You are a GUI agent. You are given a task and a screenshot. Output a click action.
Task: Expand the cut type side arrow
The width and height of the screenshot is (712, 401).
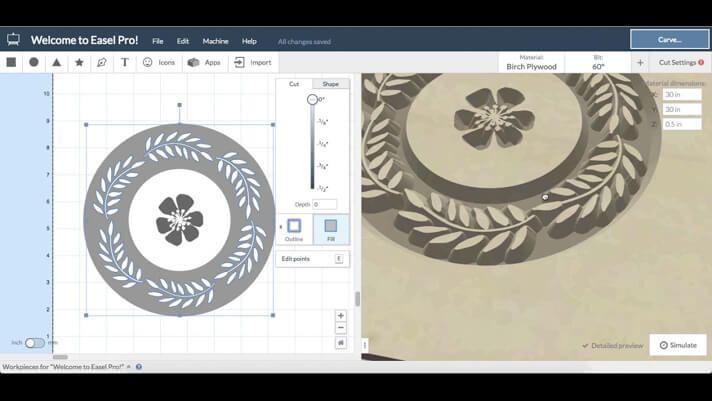(x=281, y=227)
